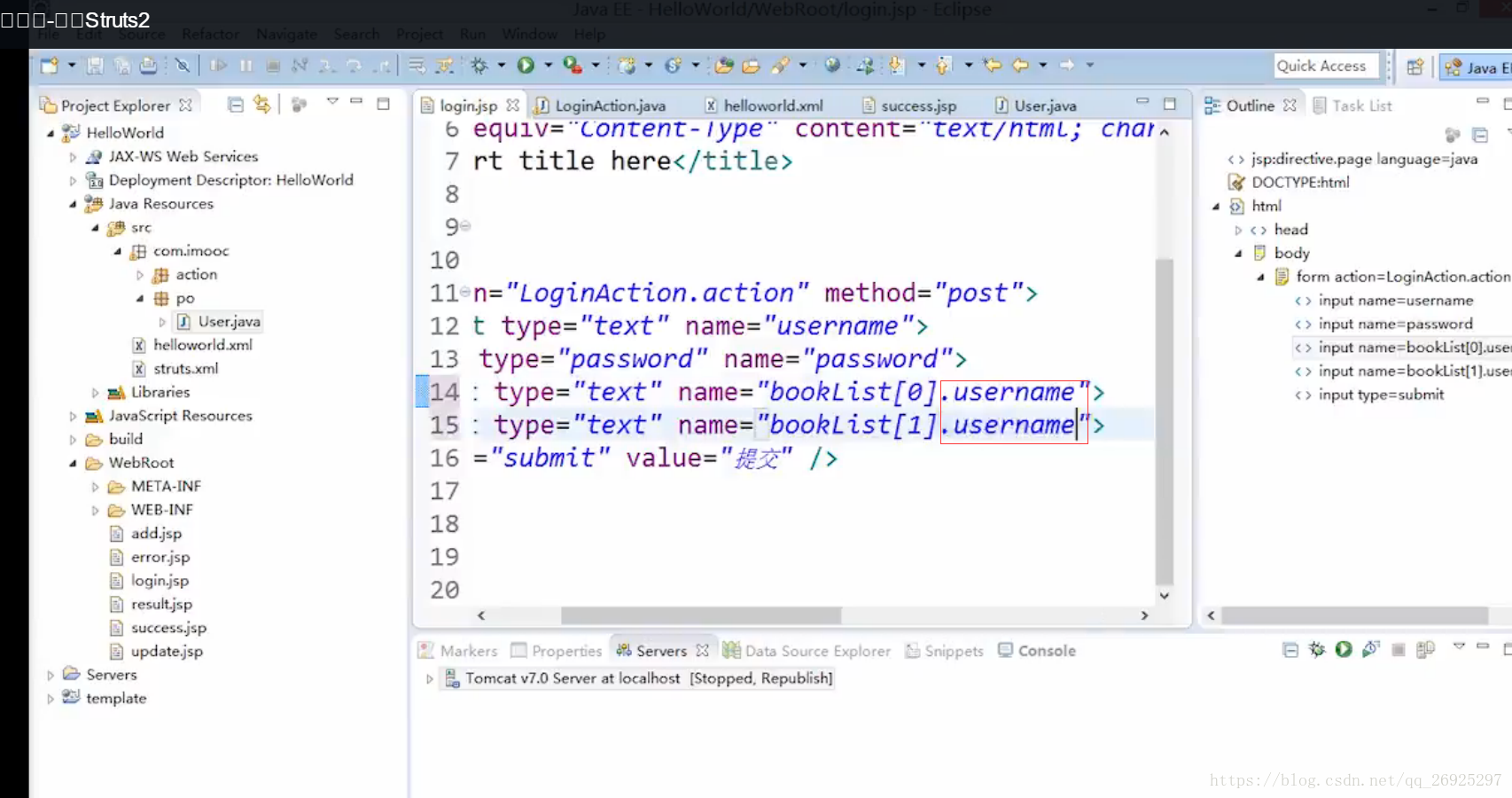Toggle Link with Editor in Project Explorer
Screen dimensions: 1512x798
[x=261, y=105]
